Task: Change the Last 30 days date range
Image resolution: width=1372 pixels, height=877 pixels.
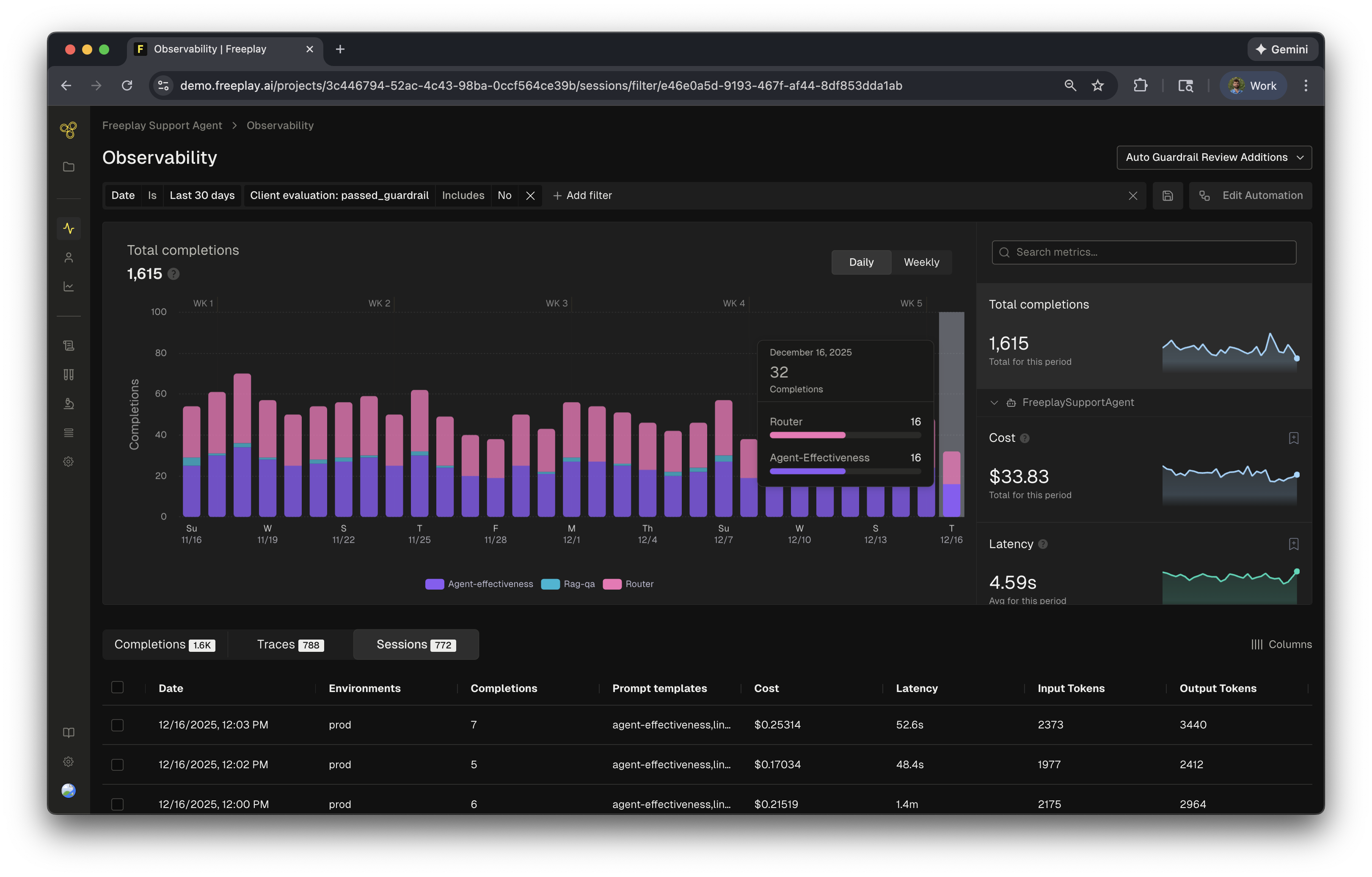Action: pos(202,196)
